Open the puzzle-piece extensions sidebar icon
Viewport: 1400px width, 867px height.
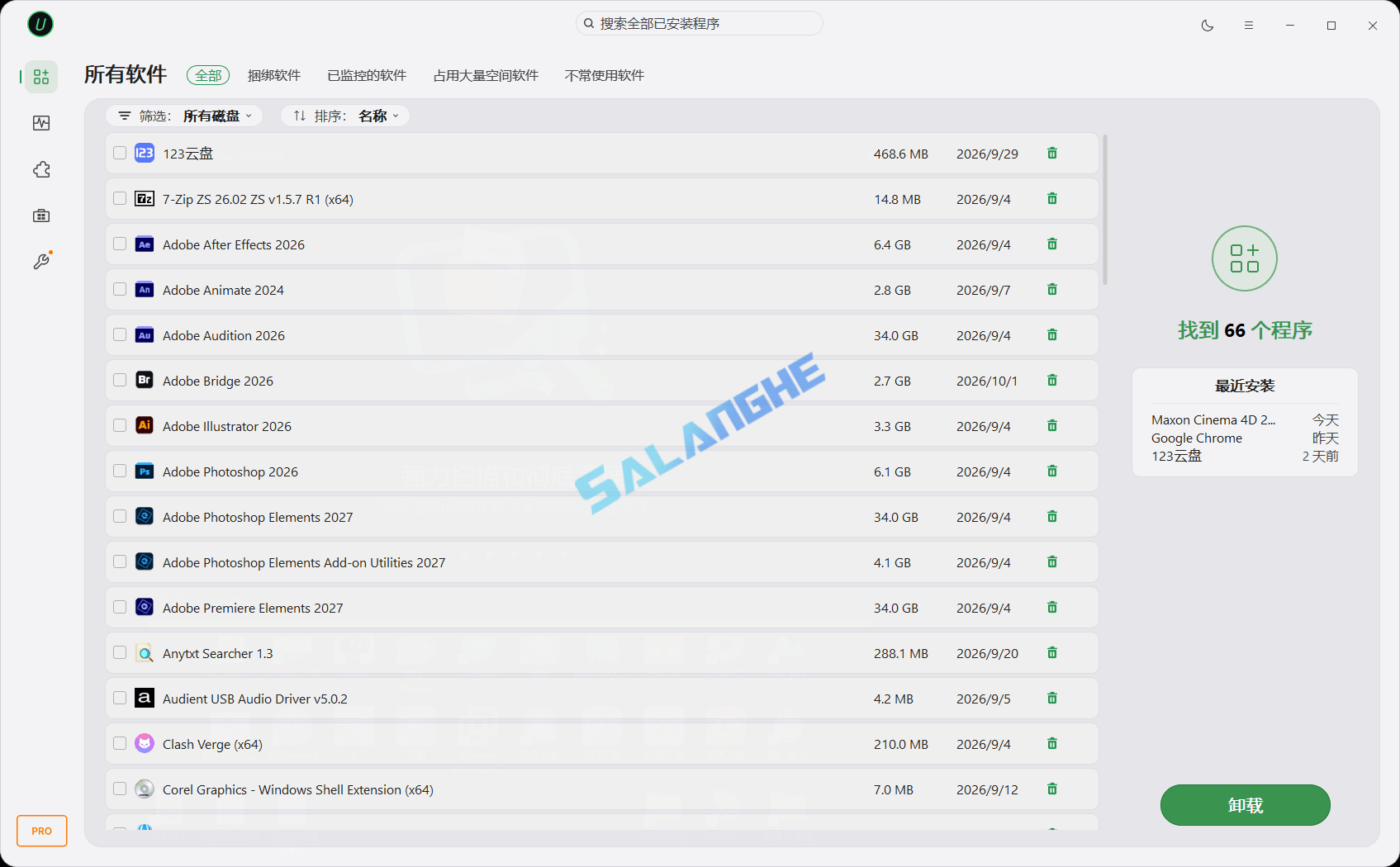(41, 169)
